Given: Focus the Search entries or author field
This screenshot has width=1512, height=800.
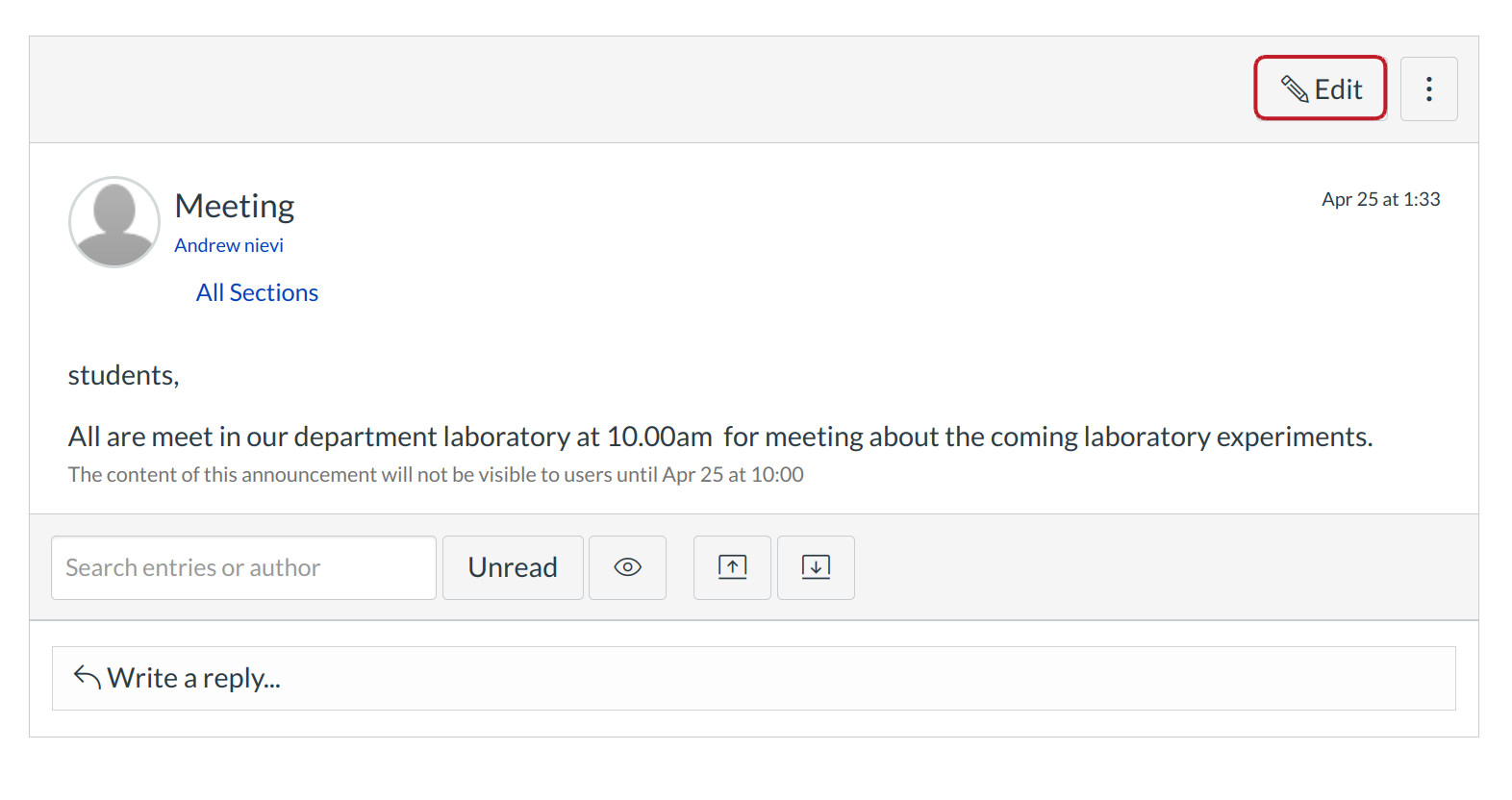Looking at the screenshot, I should coord(243,567).
